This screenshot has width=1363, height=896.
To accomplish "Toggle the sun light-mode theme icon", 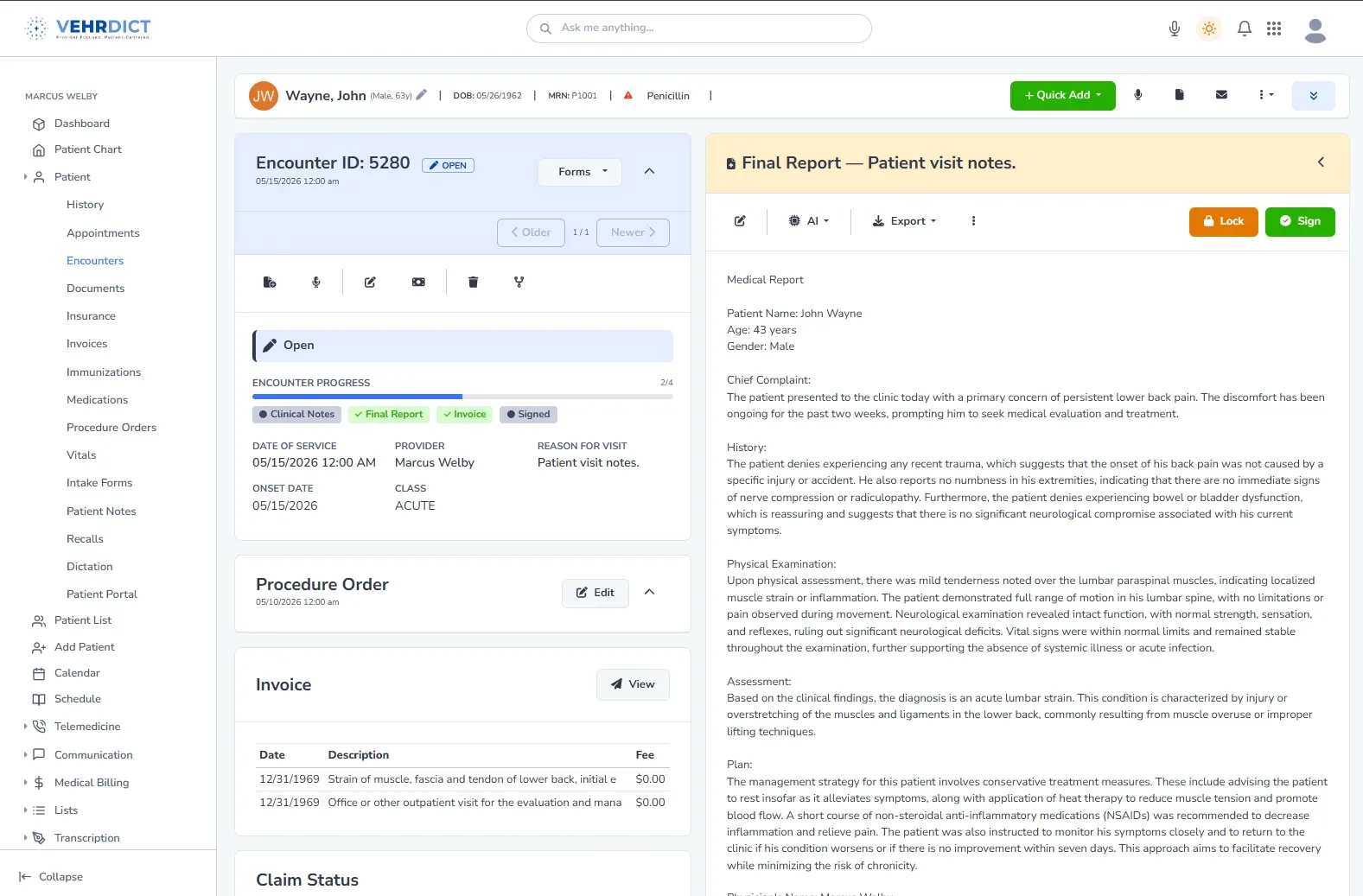I will (x=1209, y=29).
